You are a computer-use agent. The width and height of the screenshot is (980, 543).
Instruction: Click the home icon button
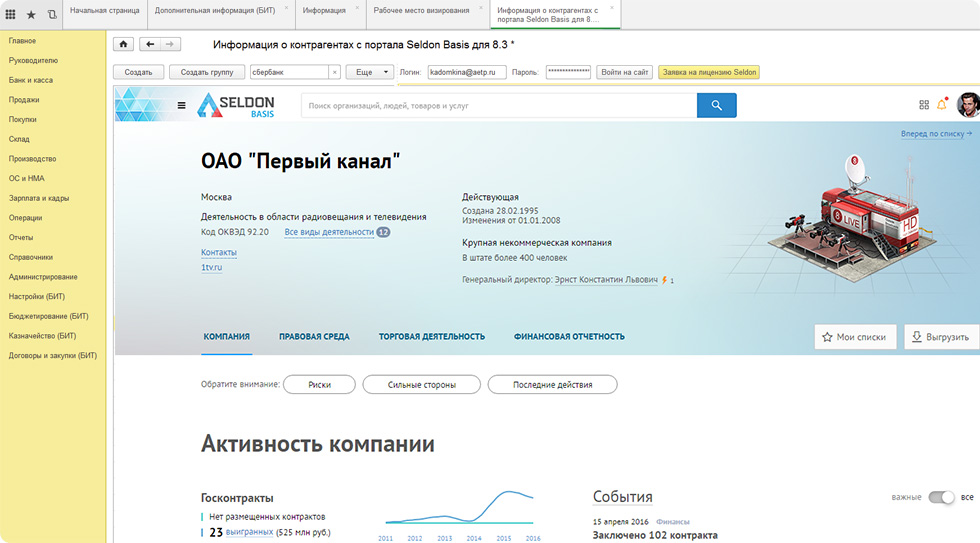point(124,44)
